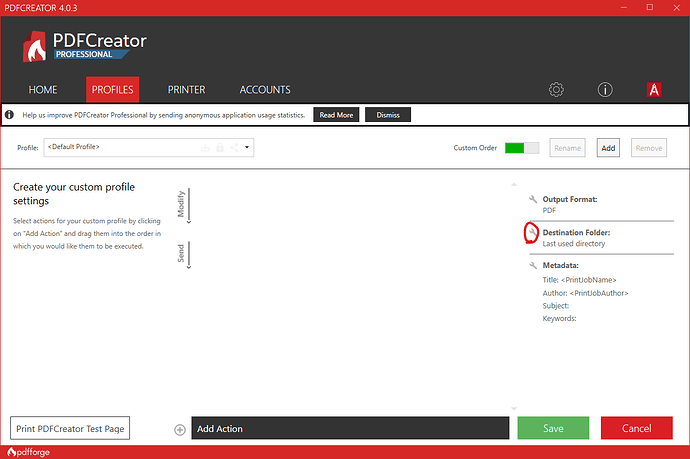Click the 'Subject:' metadata line
The width and height of the screenshot is (690, 459).
(556, 306)
